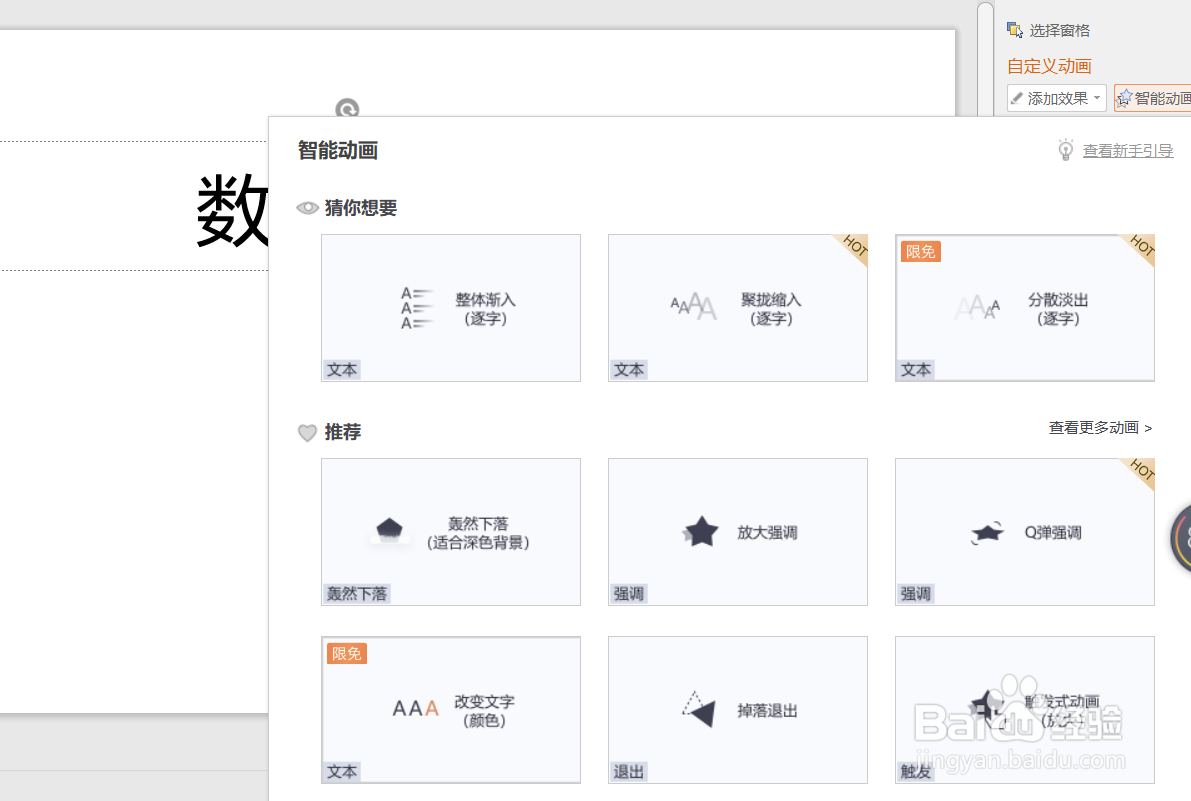
Task: Select the 整体渐入（逐字）animation thumbnail
Action: coord(450,307)
